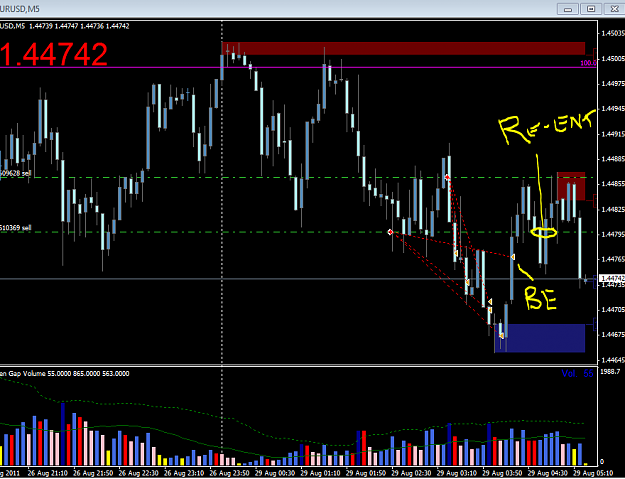
Task: Click the 1.44765 price axis label
Action: tap(613, 259)
